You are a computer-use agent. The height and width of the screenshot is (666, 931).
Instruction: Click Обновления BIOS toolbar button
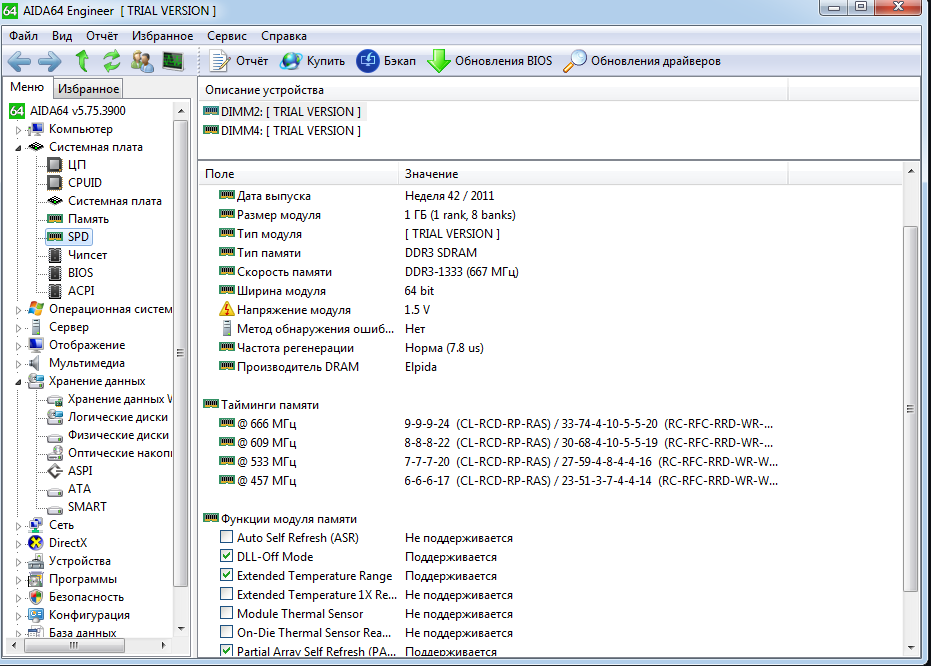tap(490, 61)
